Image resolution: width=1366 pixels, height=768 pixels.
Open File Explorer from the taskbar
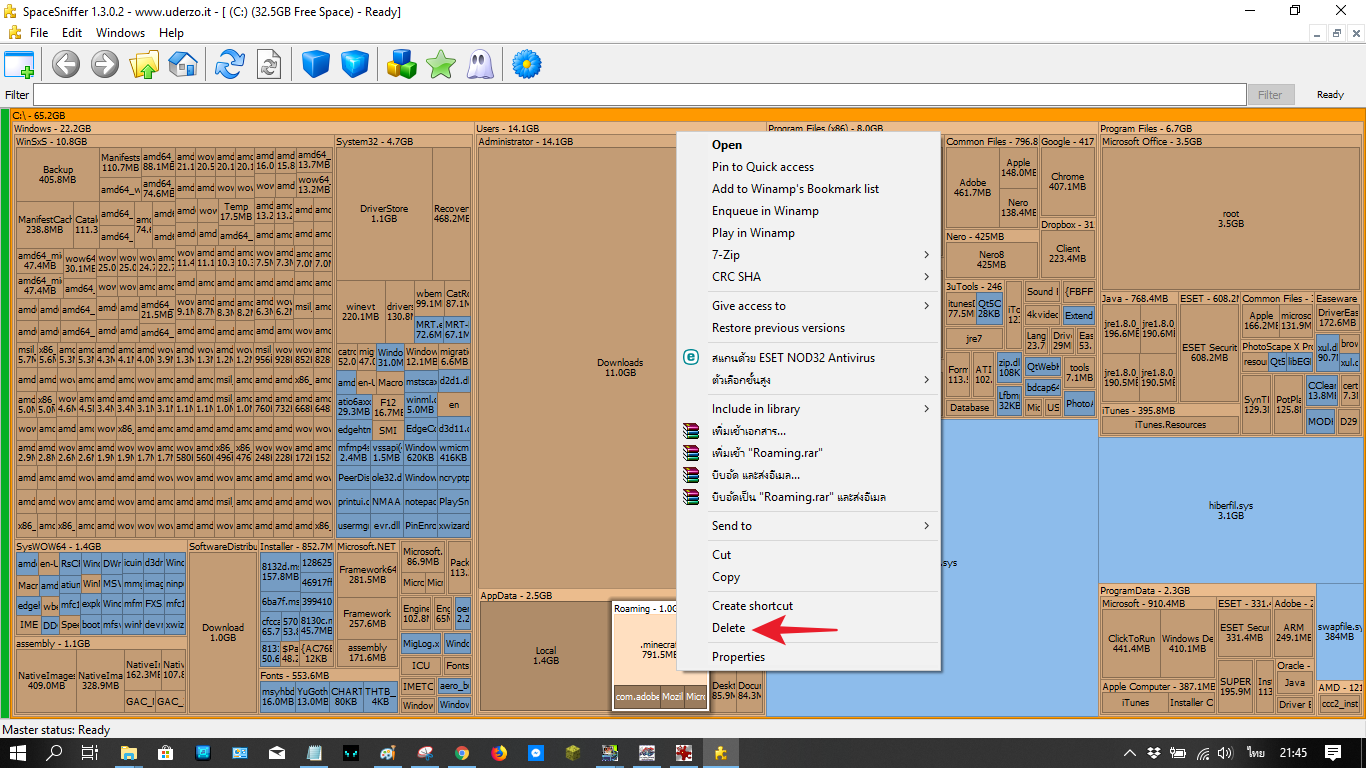[128, 752]
